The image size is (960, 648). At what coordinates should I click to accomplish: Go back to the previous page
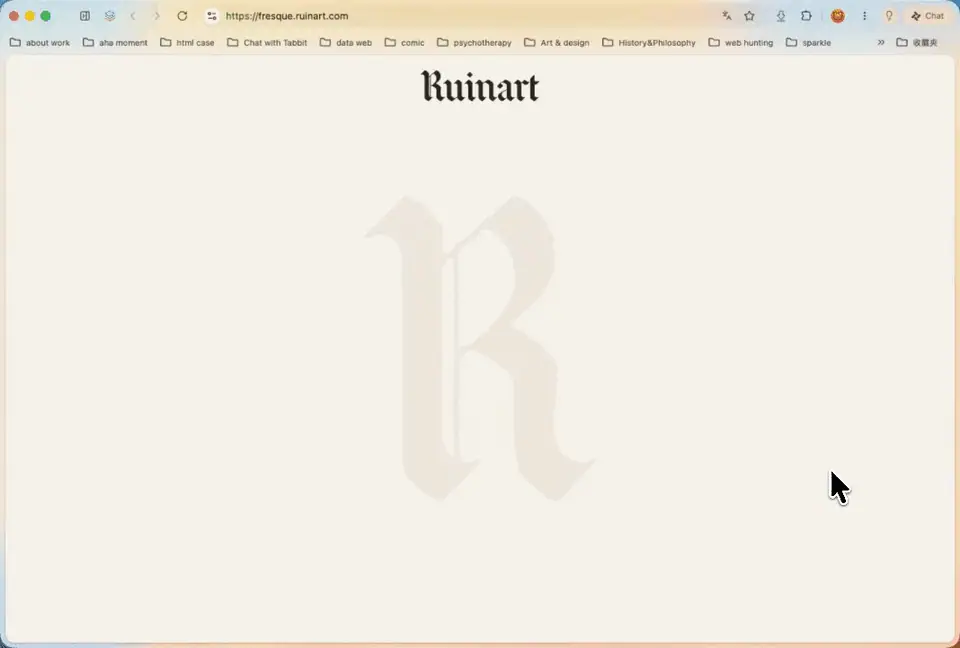pyautogui.click(x=133, y=16)
